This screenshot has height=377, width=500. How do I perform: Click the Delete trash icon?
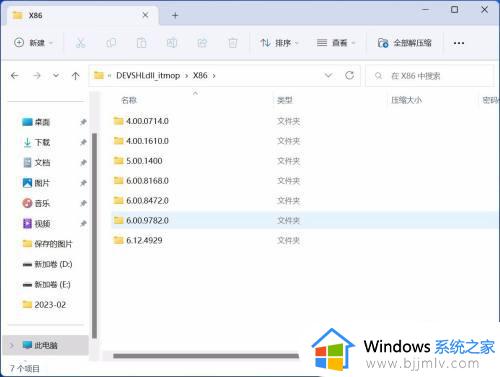[x=233, y=43]
